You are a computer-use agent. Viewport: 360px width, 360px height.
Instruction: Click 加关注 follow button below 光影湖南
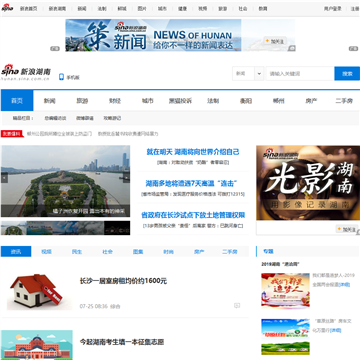pyautogui.click(x=347, y=229)
